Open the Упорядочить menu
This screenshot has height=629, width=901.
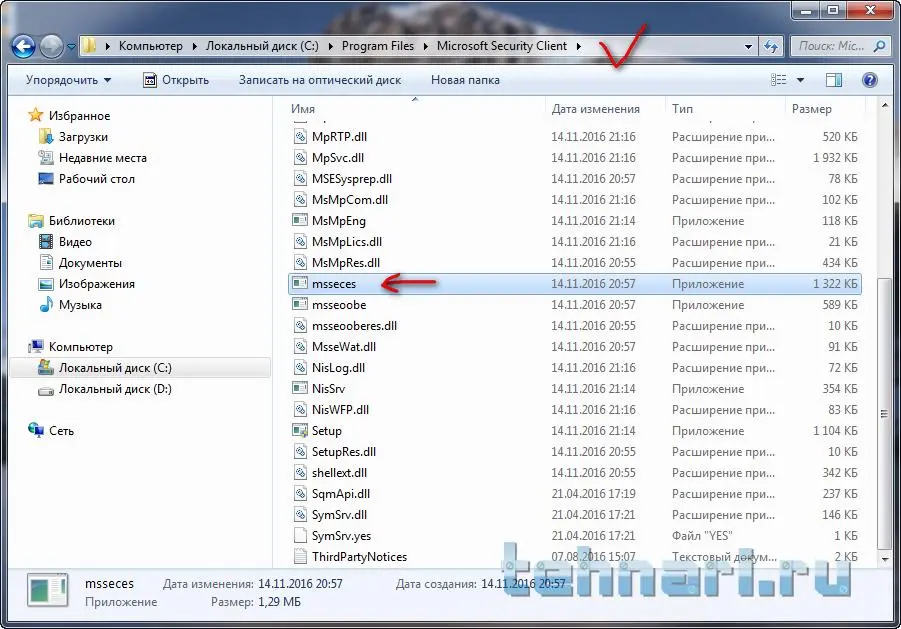point(68,80)
